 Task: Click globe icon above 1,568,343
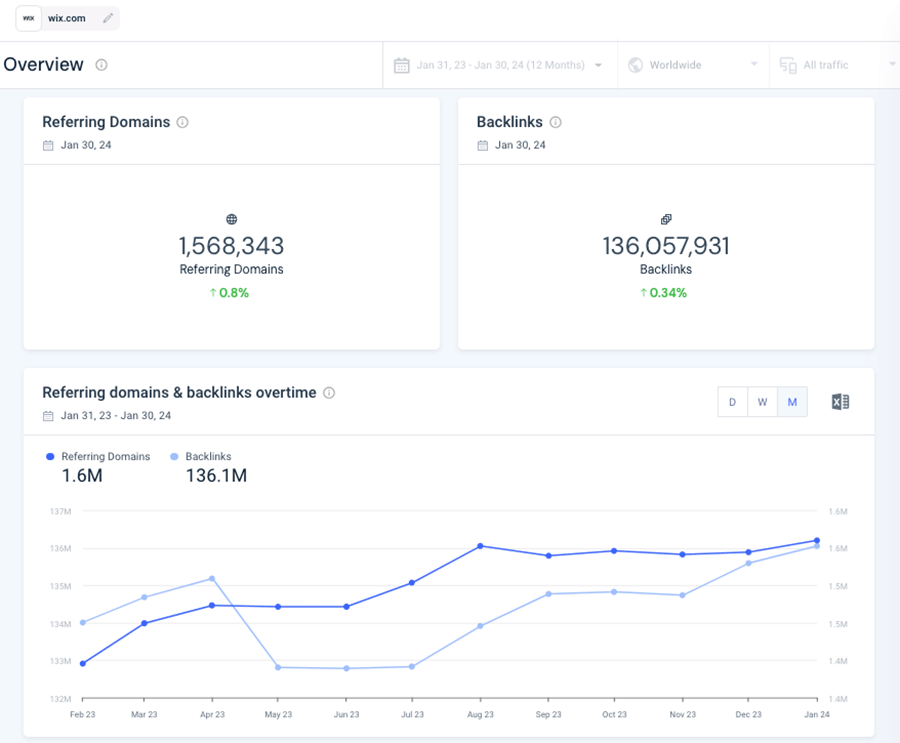[x=231, y=219]
